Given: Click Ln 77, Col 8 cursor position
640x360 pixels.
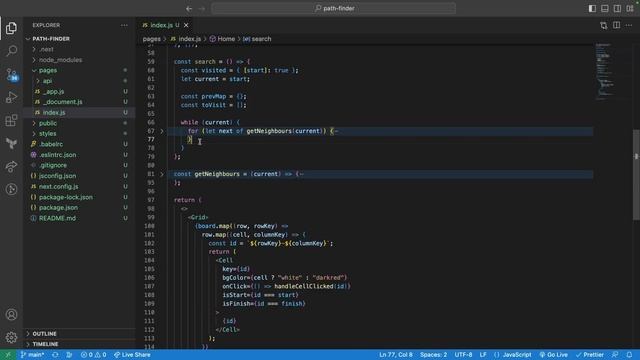Looking at the screenshot, I should click(396, 355).
